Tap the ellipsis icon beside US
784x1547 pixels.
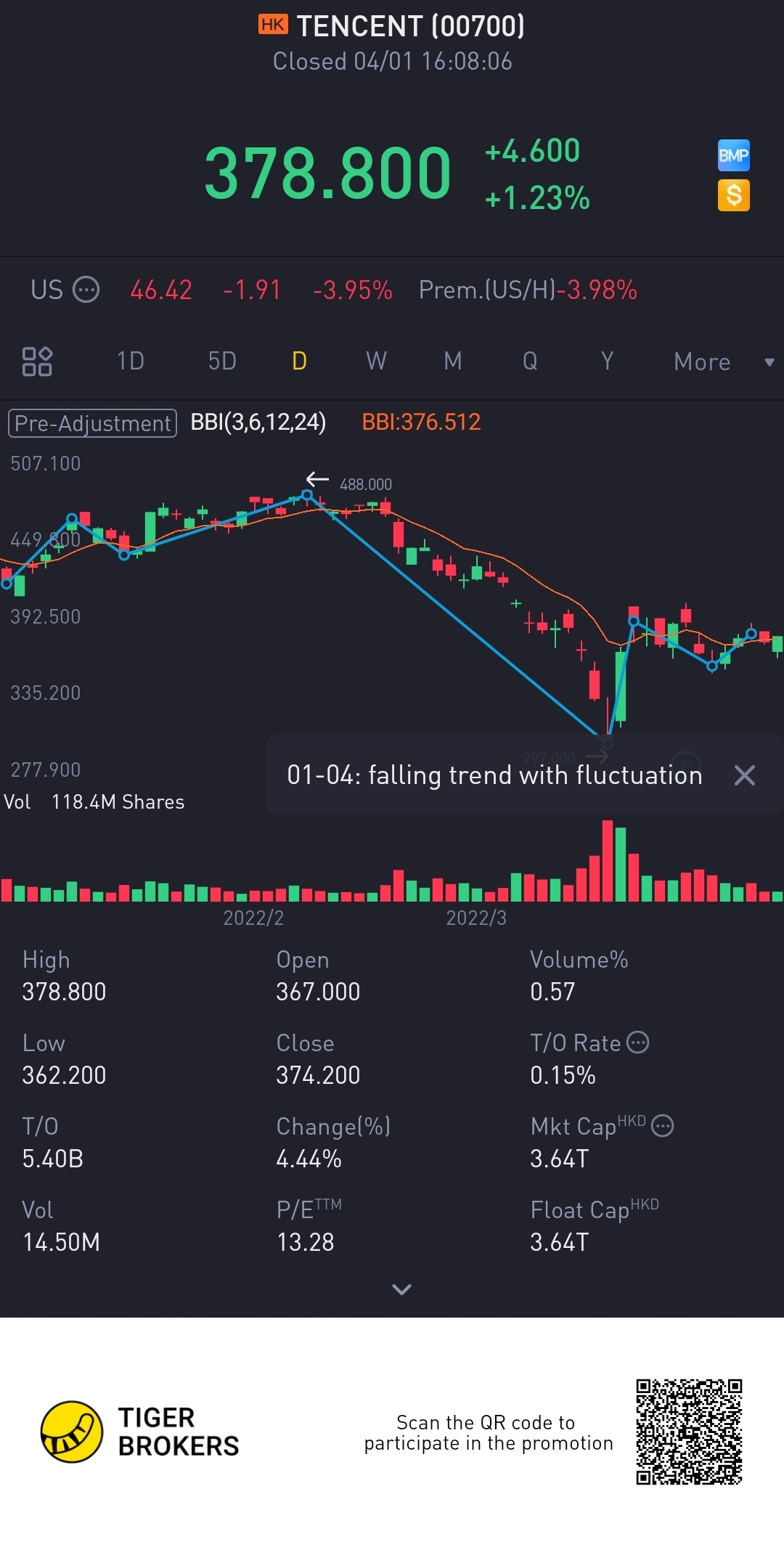pos(86,290)
